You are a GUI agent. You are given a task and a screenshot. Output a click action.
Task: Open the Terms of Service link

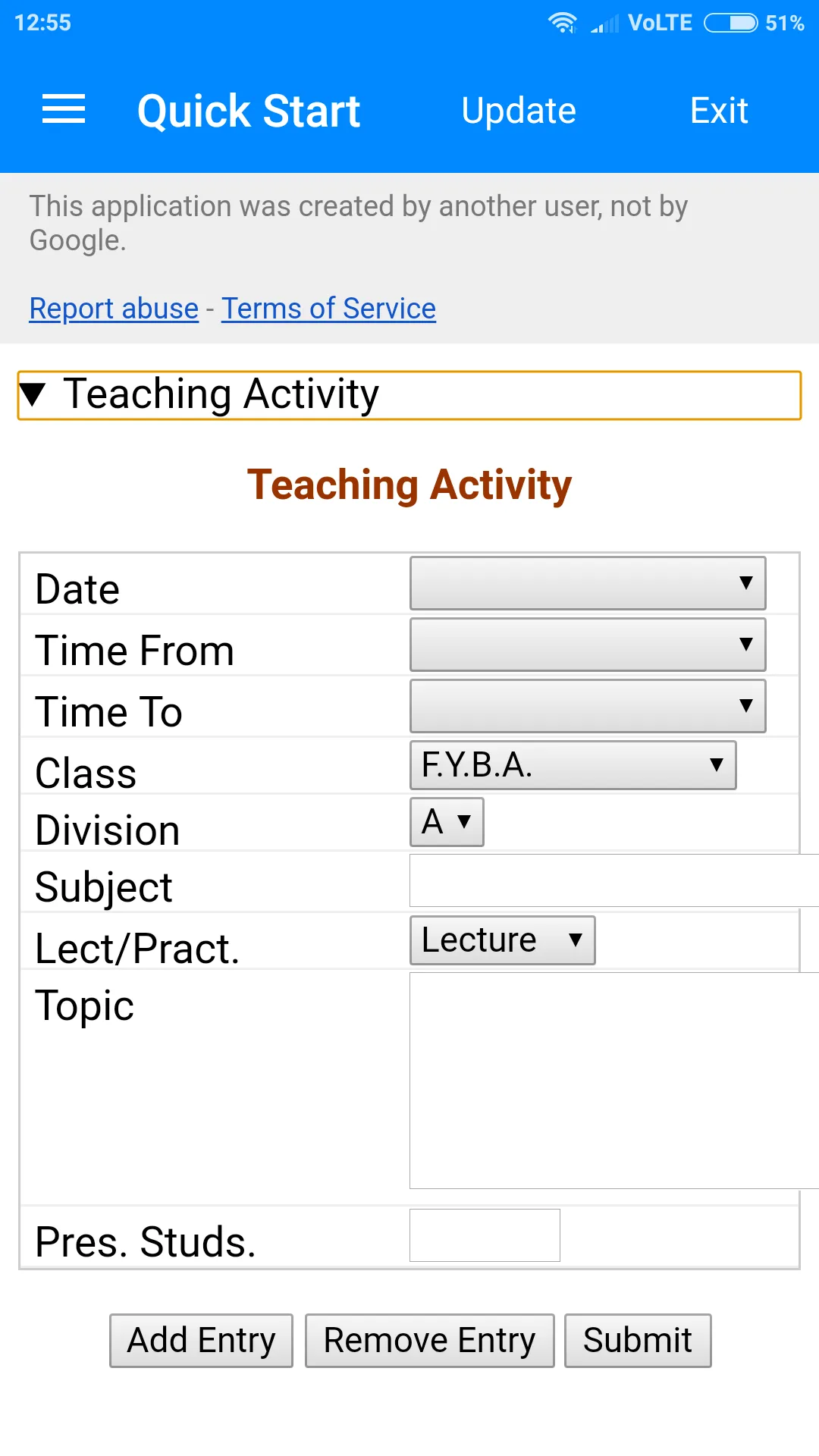pyautogui.click(x=328, y=309)
